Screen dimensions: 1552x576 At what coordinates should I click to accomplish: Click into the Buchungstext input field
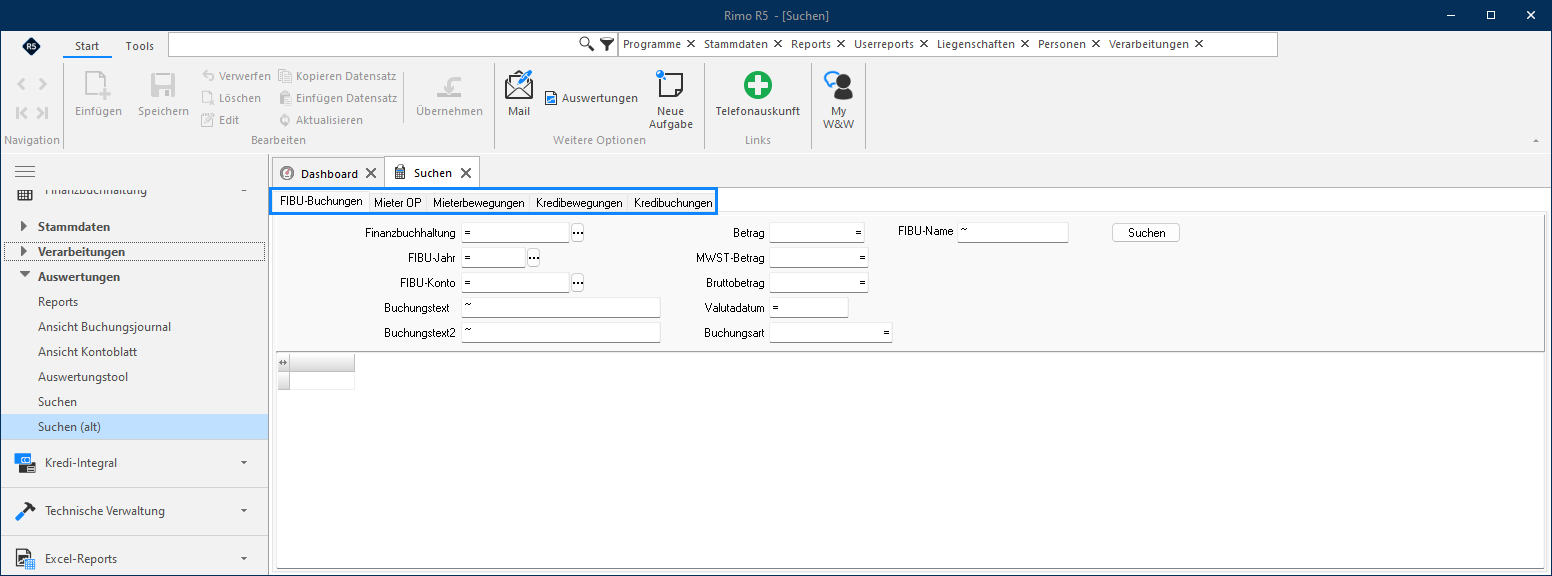coord(561,307)
